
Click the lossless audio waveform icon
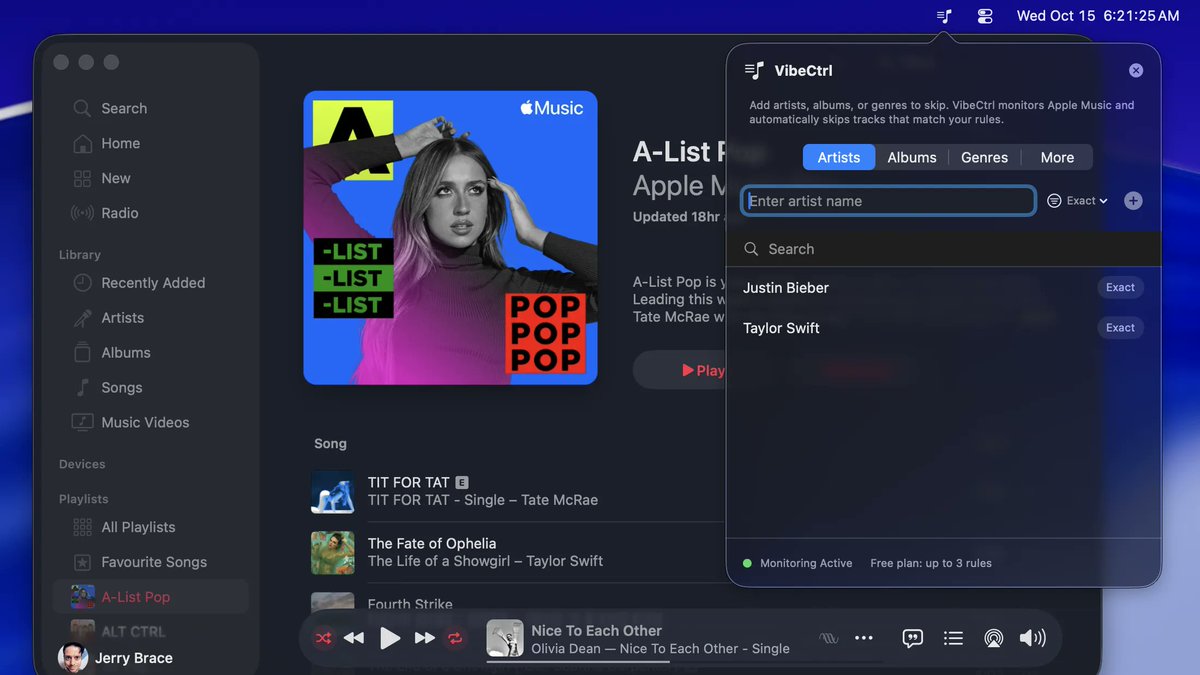coord(828,638)
